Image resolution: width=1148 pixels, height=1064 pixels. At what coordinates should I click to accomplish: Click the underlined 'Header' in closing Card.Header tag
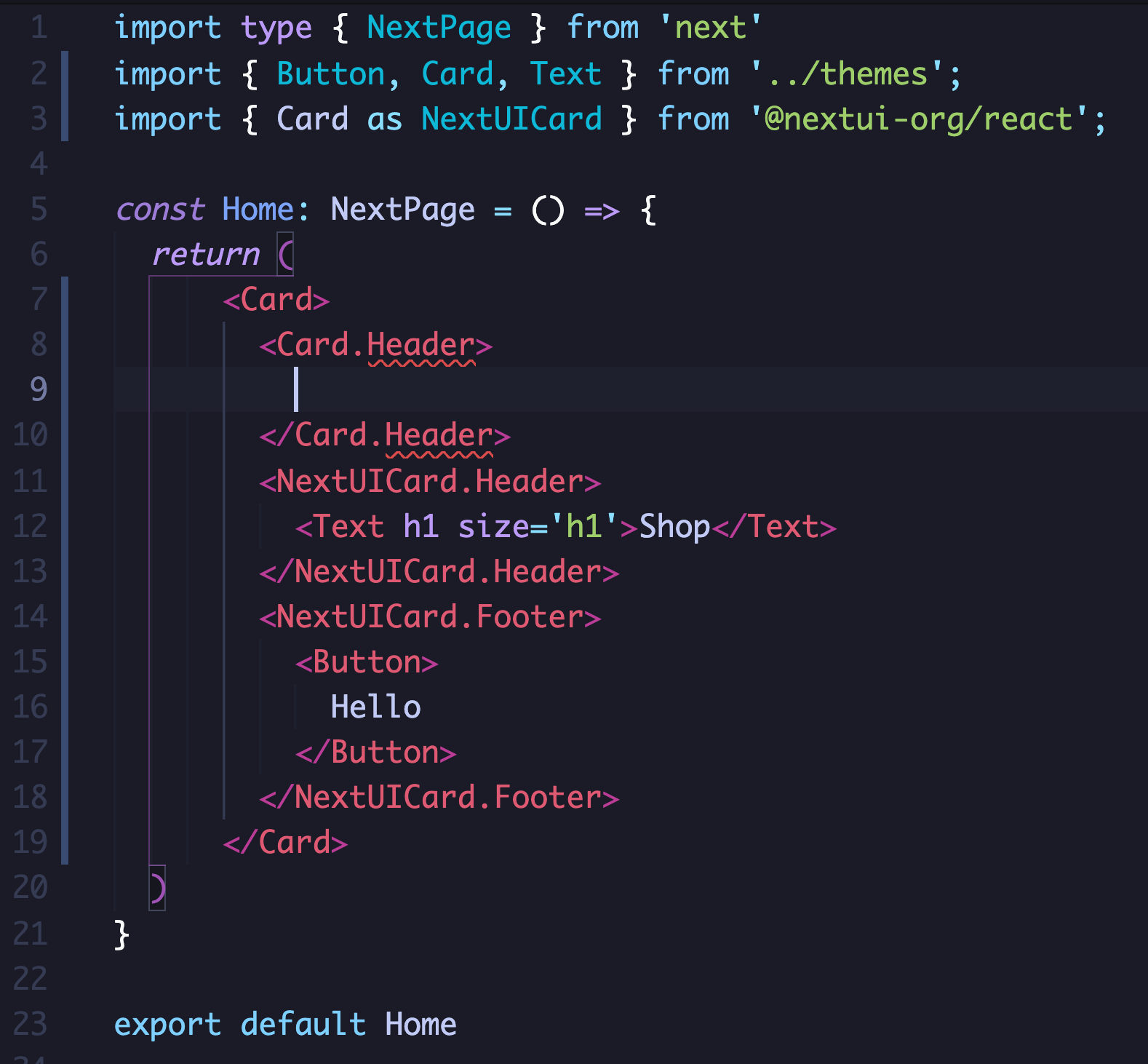coord(439,435)
